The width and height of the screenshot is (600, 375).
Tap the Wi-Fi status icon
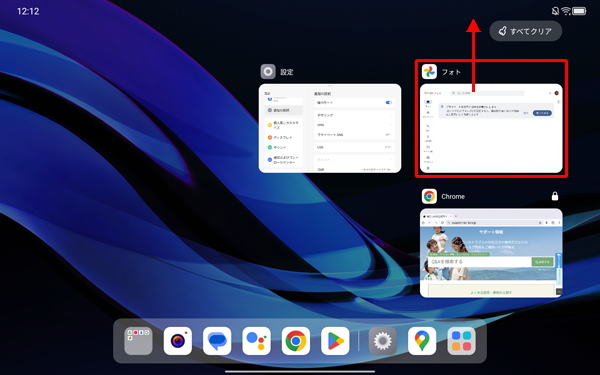pos(566,11)
